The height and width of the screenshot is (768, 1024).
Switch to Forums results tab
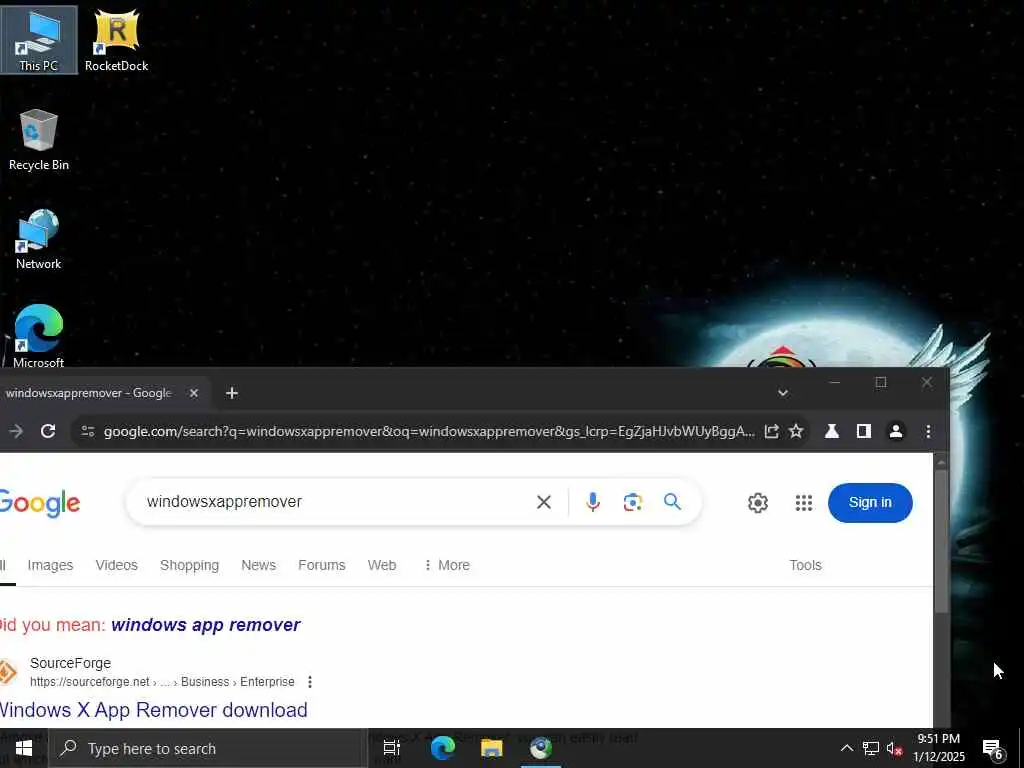[321, 565]
